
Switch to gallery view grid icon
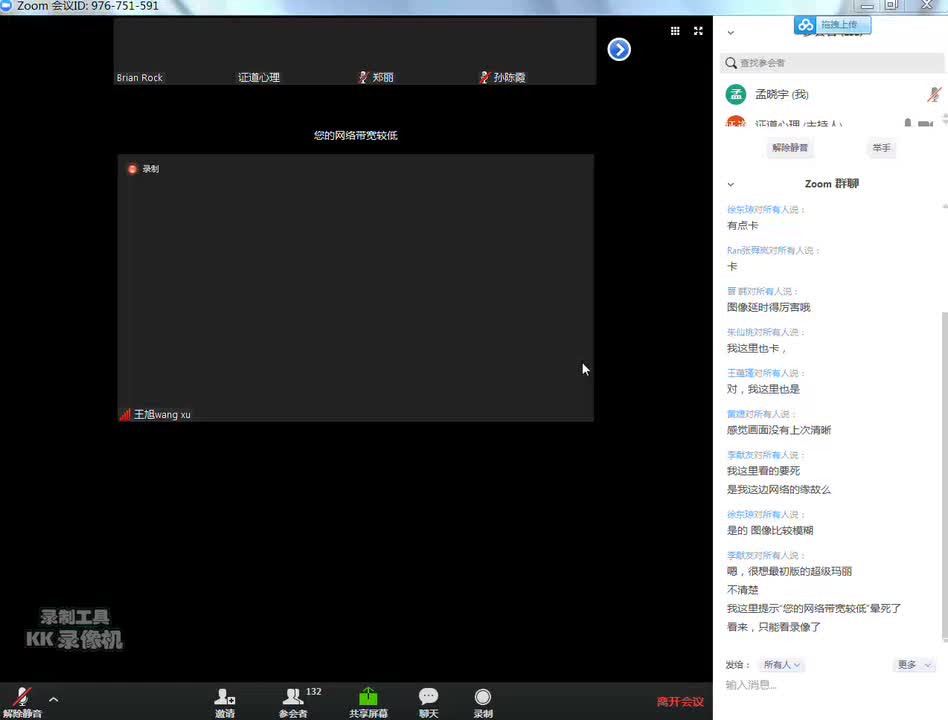click(x=675, y=31)
